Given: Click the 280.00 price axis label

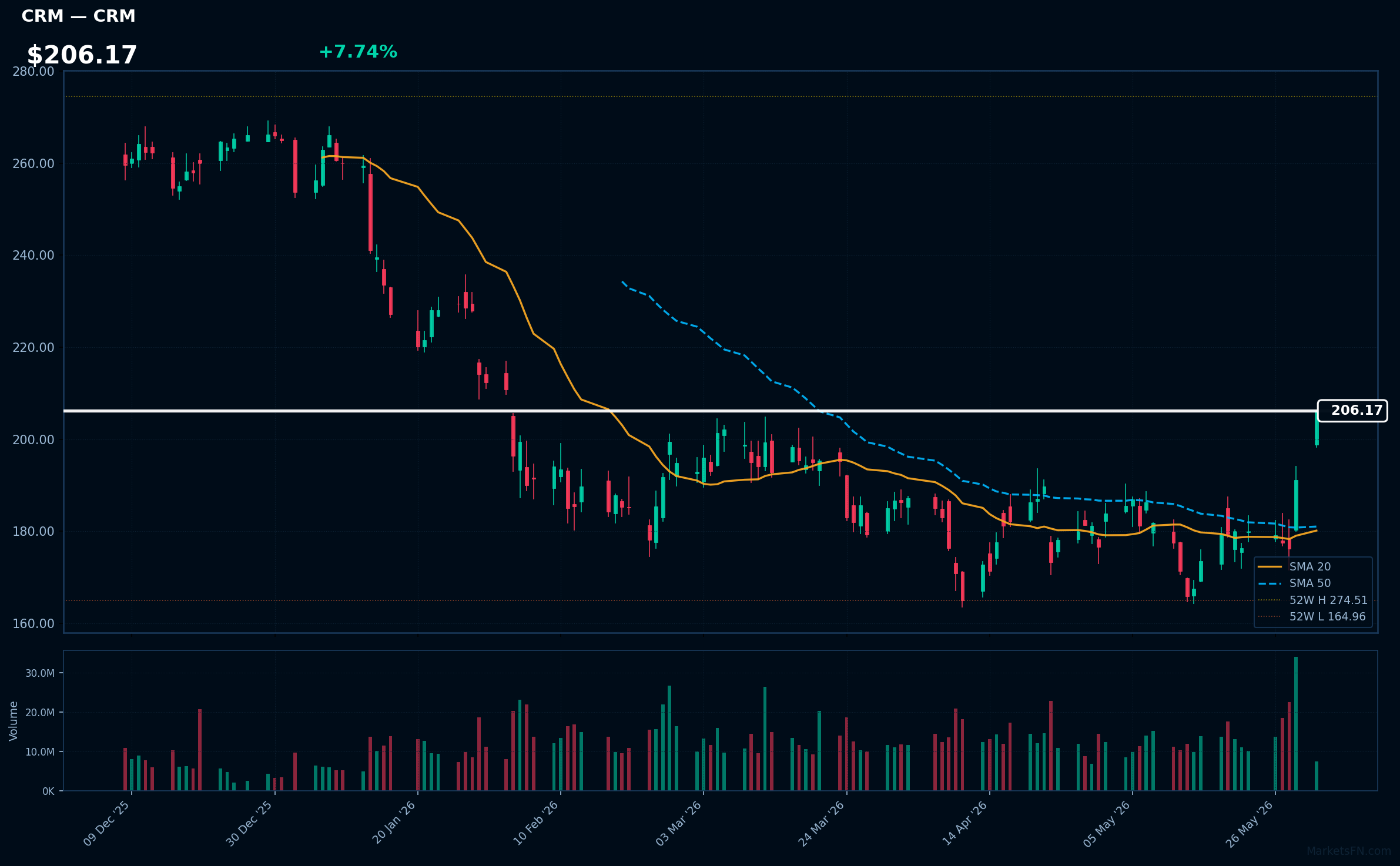Looking at the screenshot, I should coord(34,72).
